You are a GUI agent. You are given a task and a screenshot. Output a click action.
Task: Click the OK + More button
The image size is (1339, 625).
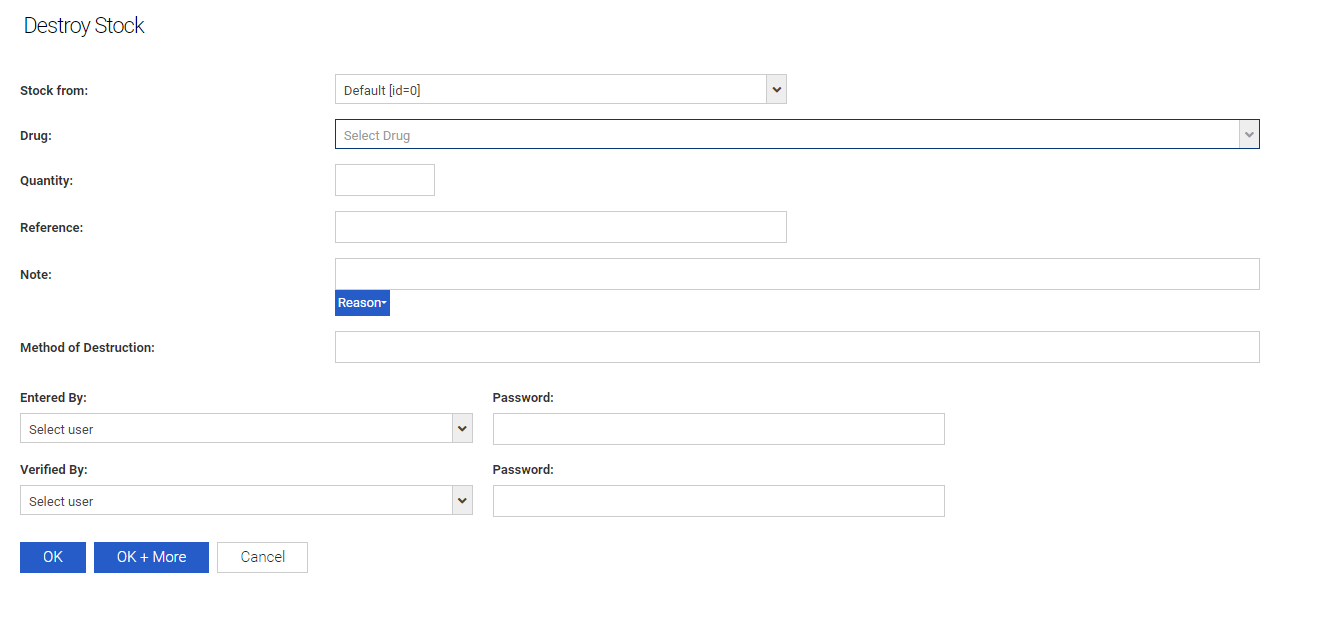point(151,557)
